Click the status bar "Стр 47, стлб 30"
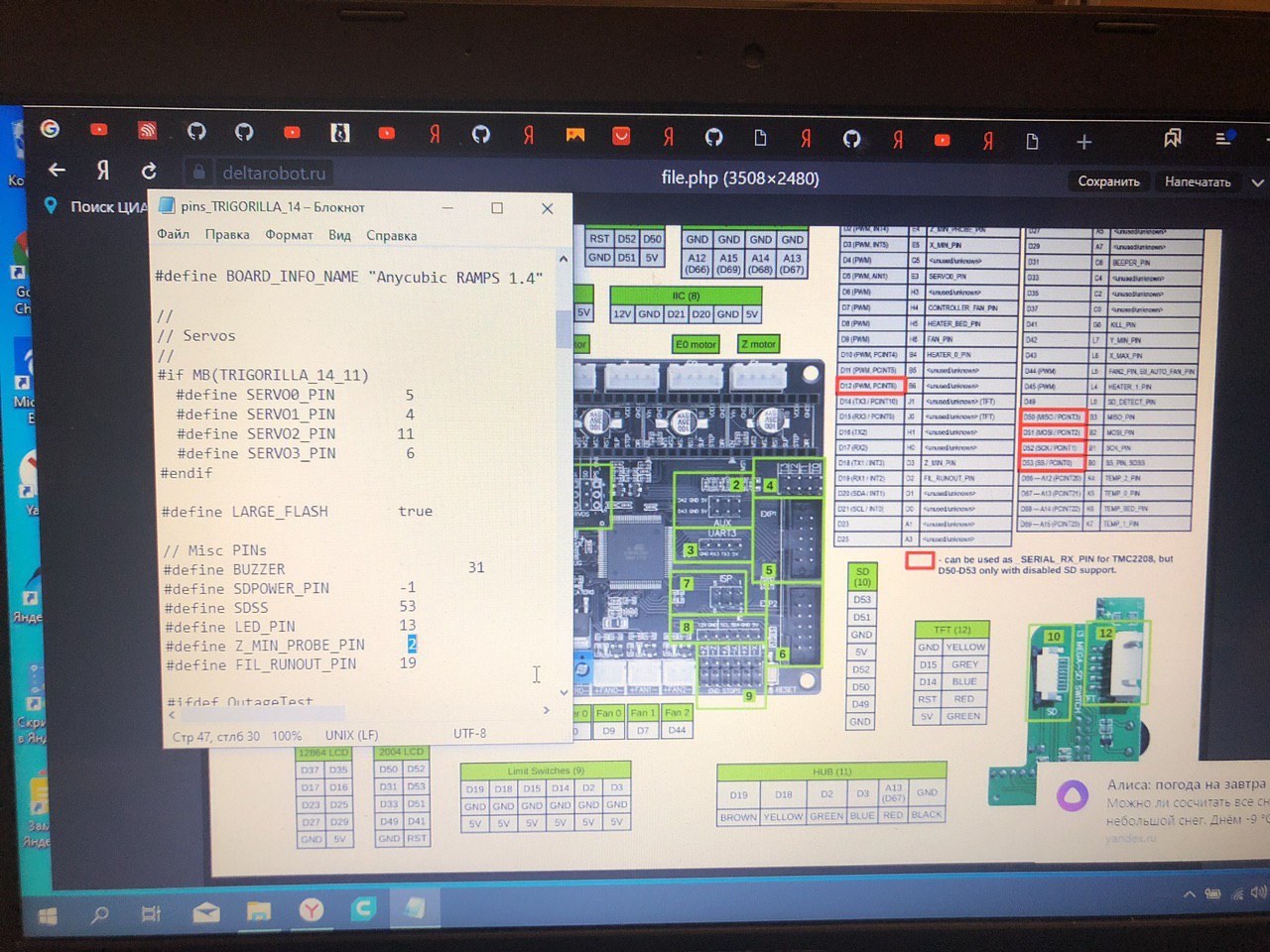The height and width of the screenshot is (952, 1270). [215, 737]
